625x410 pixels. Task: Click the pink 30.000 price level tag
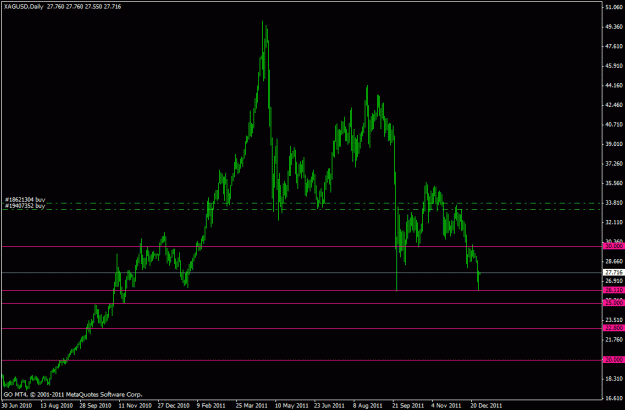[x=613, y=246]
